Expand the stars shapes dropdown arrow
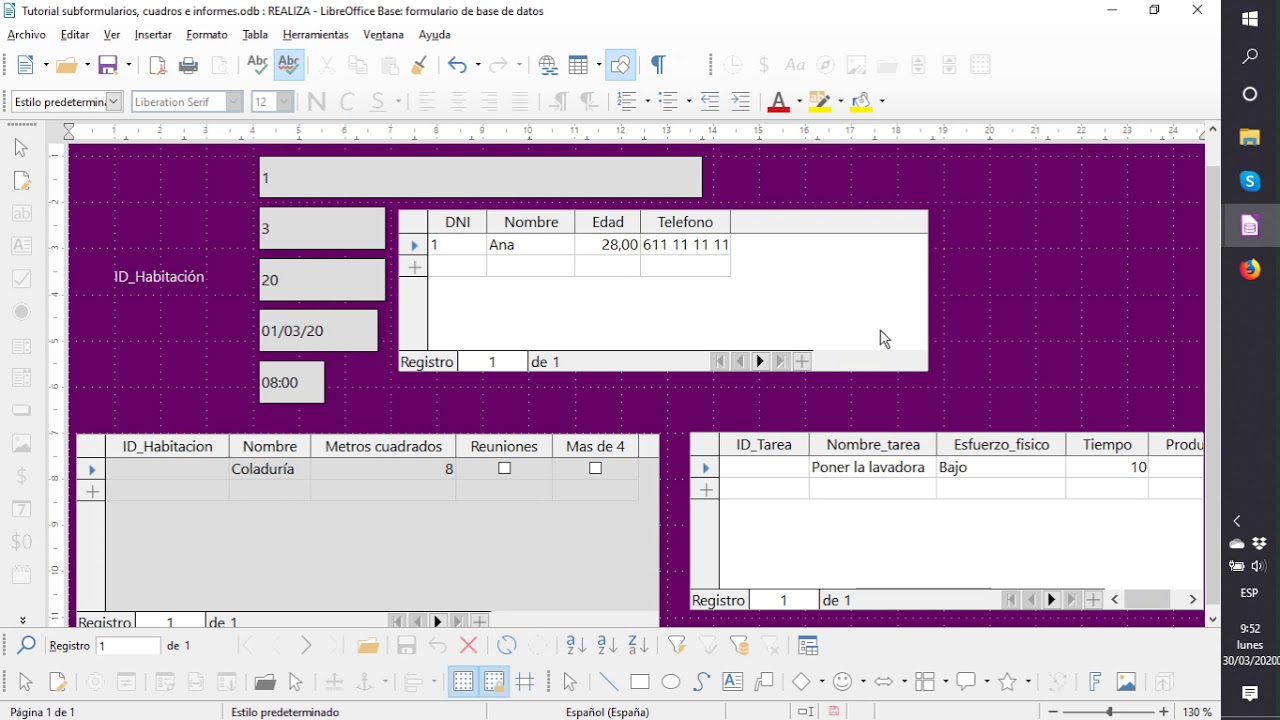 pos(1029,682)
